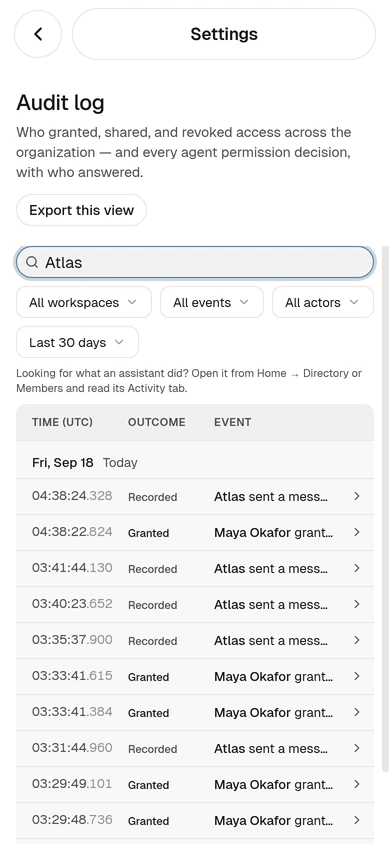Open the All actors filter dropdown

coord(323,303)
